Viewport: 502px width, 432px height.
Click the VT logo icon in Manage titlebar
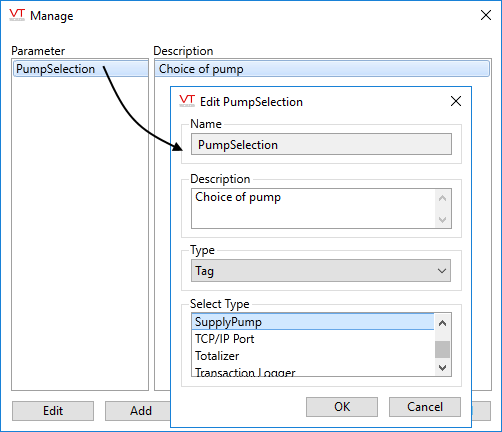point(17,15)
